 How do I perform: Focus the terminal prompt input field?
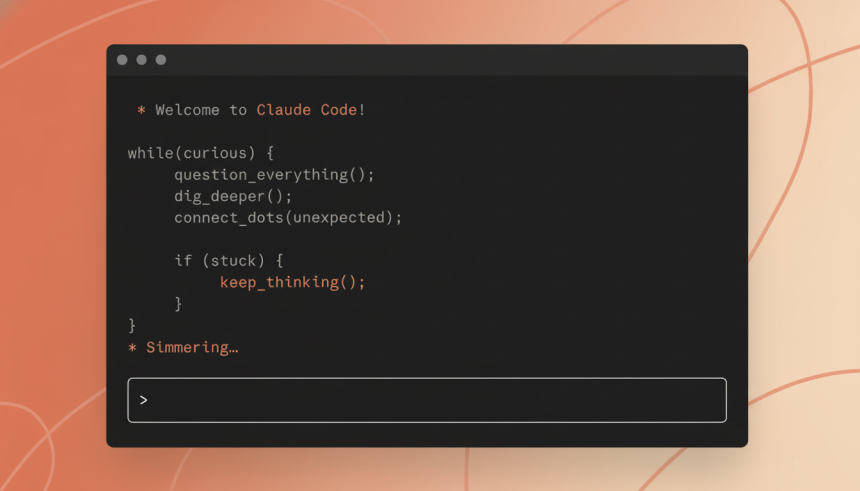pos(427,400)
